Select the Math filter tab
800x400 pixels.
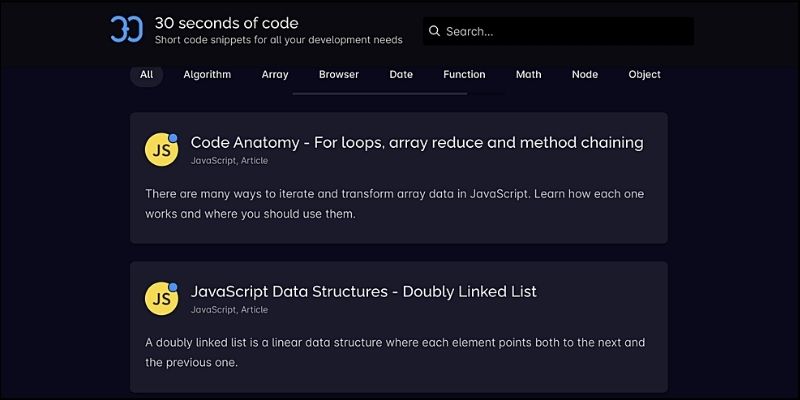(529, 74)
